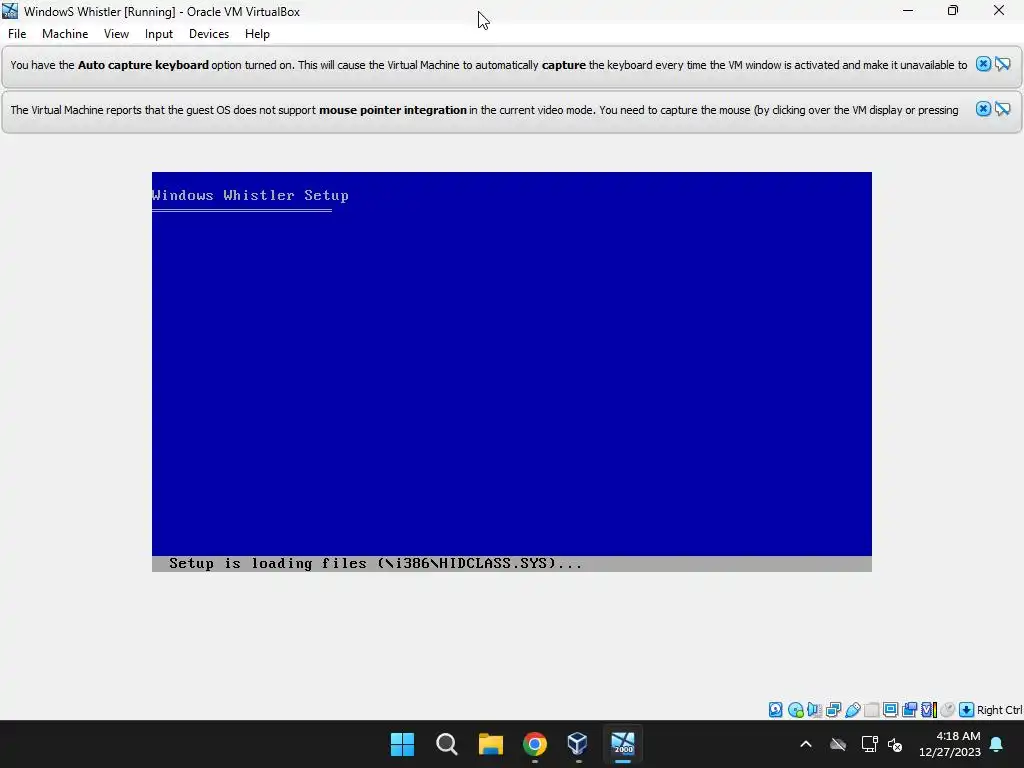Open the Windows Start menu
Viewport: 1024px width, 768px height.
pyautogui.click(x=402, y=744)
